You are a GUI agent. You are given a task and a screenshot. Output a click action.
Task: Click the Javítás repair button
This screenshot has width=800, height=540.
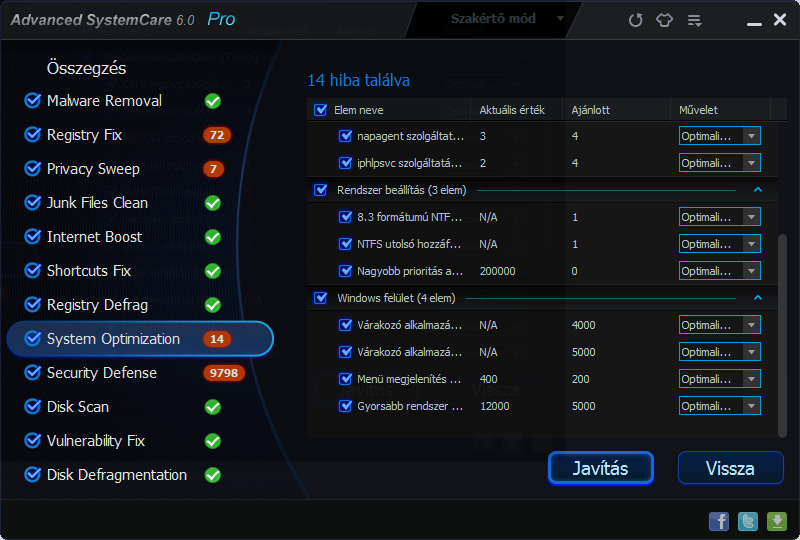pyautogui.click(x=601, y=468)
